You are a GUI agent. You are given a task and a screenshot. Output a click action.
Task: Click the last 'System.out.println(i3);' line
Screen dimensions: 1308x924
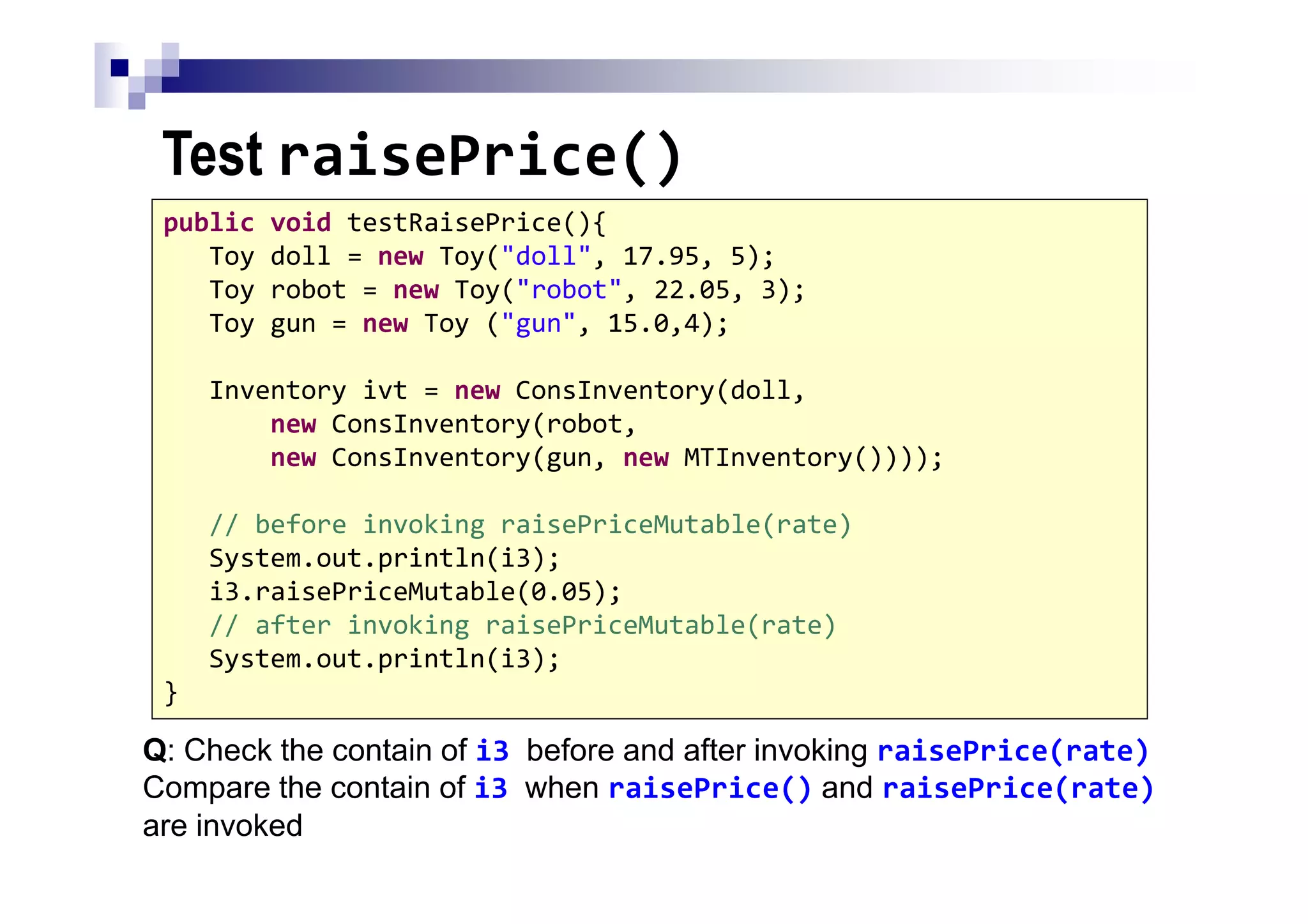(x=384, y=659)
